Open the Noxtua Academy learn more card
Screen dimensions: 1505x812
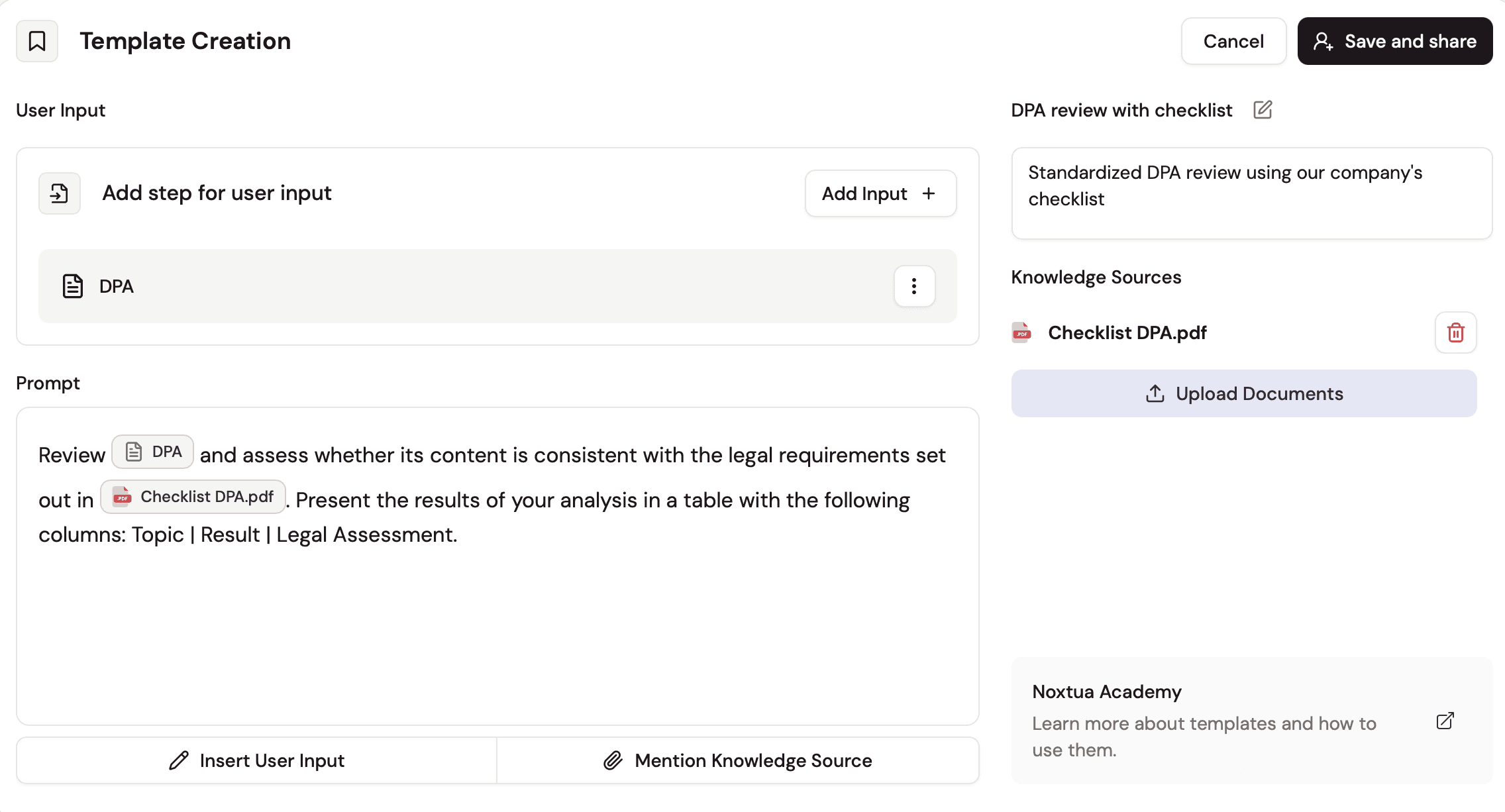point(1204,721)
